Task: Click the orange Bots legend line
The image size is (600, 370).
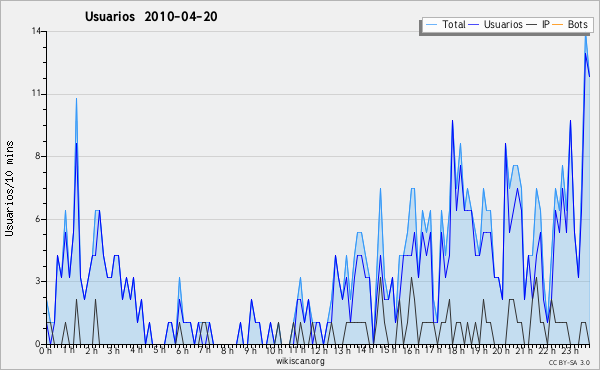Action: click(x=558, y=25)
